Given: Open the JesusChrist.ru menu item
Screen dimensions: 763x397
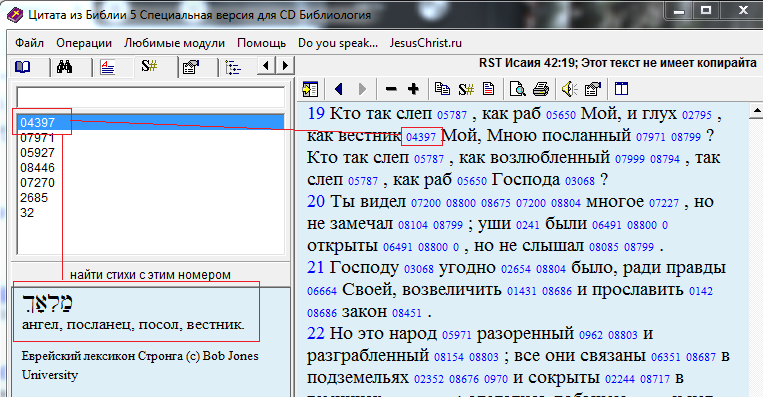Looking at the screenshot, I should (425, 43).
